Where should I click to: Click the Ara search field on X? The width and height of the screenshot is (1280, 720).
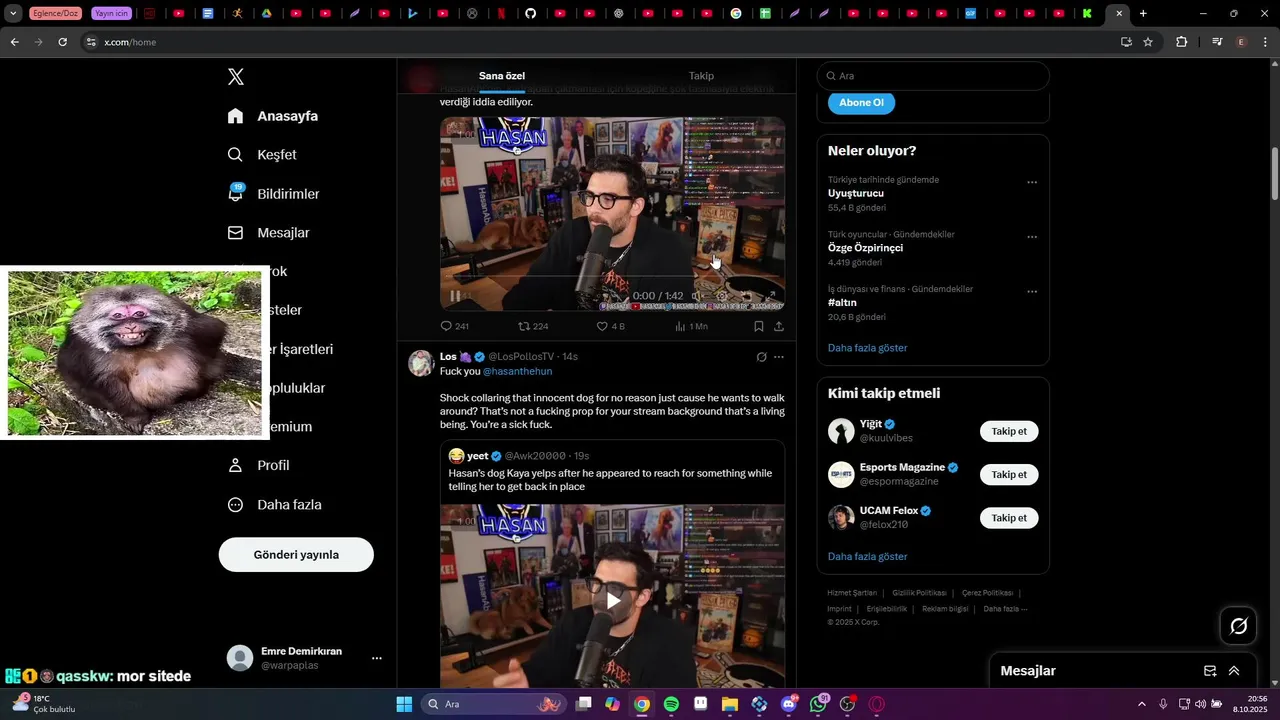(933, 76)
